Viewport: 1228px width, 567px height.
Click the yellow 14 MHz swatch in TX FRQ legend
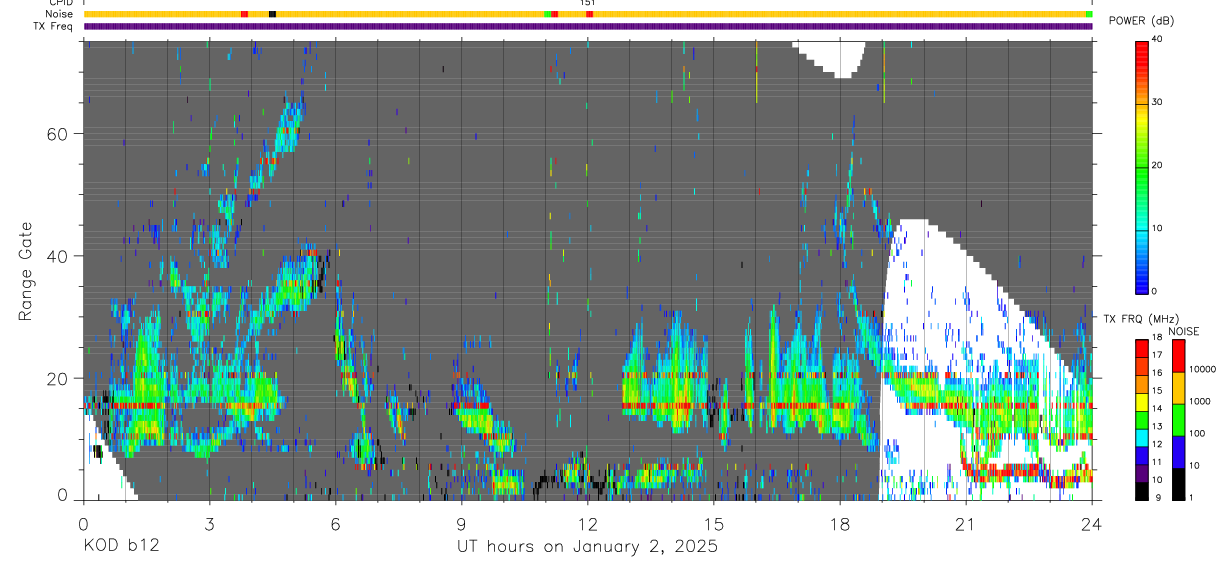click(x=1142, y=402)
